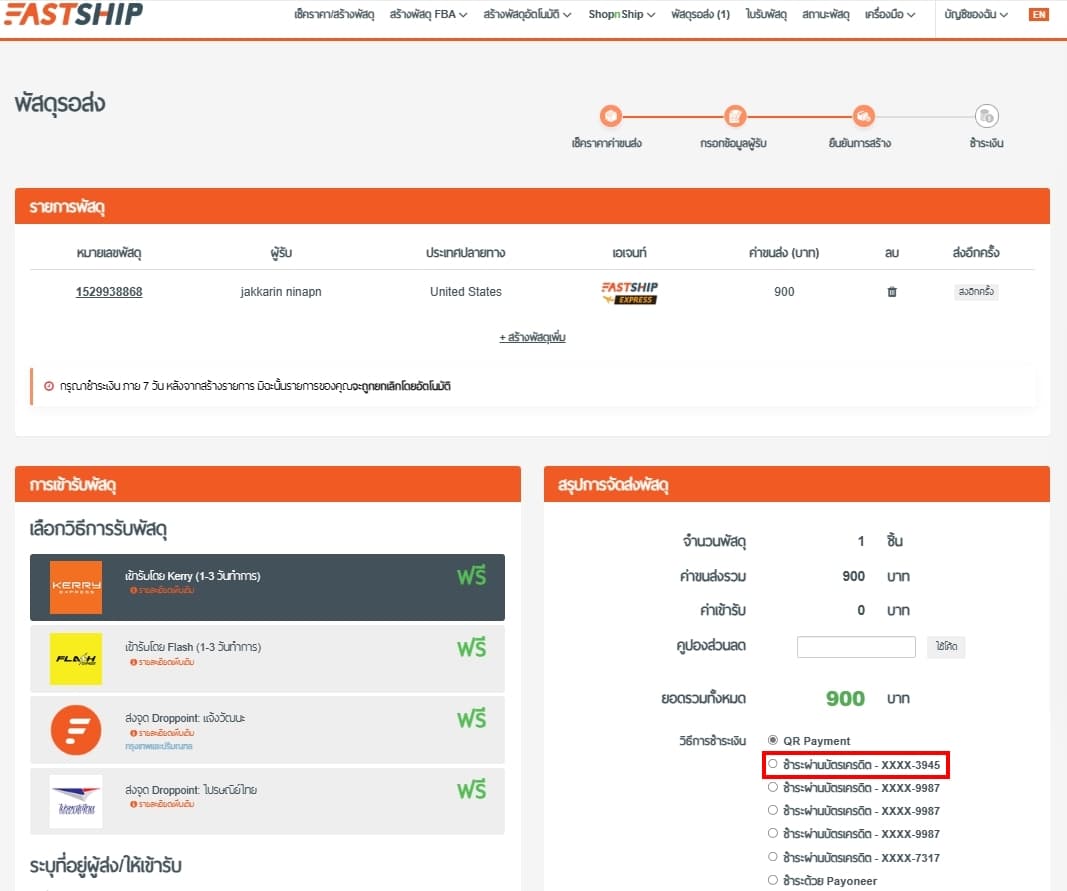1067x891 pixels.
Task: Choose credit card XXXX-3945 payment option
Action: [x=772, y=764]
